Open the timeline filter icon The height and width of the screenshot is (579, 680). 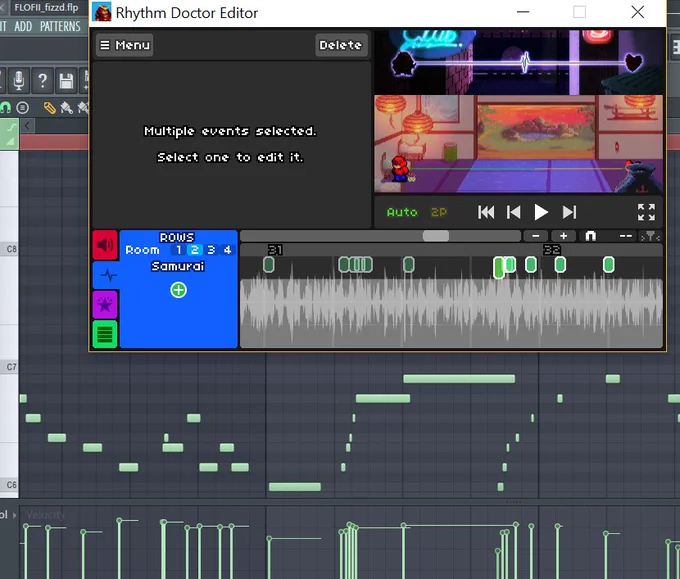point(650,236)
